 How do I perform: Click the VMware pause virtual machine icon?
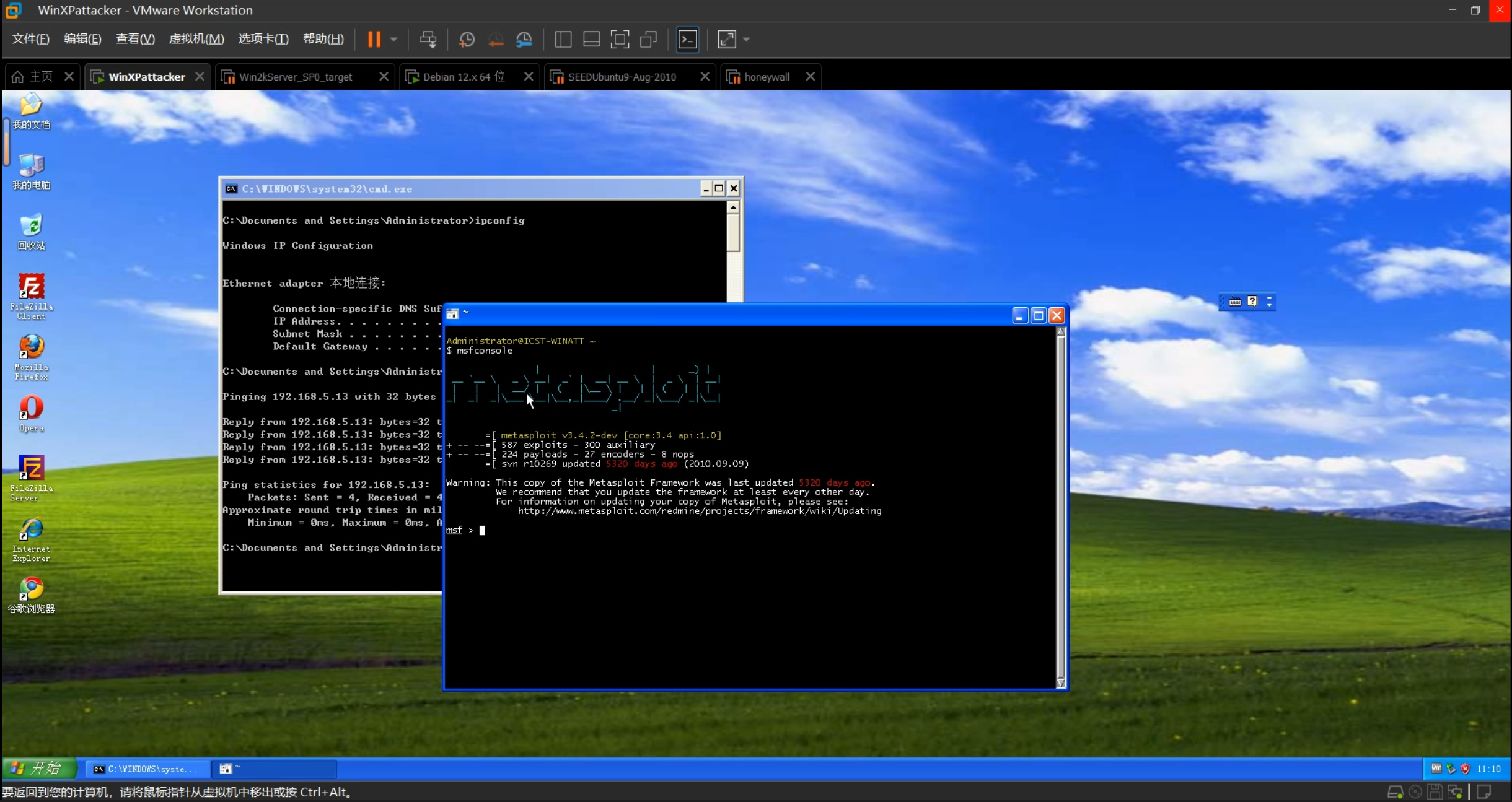click(374, 40)
